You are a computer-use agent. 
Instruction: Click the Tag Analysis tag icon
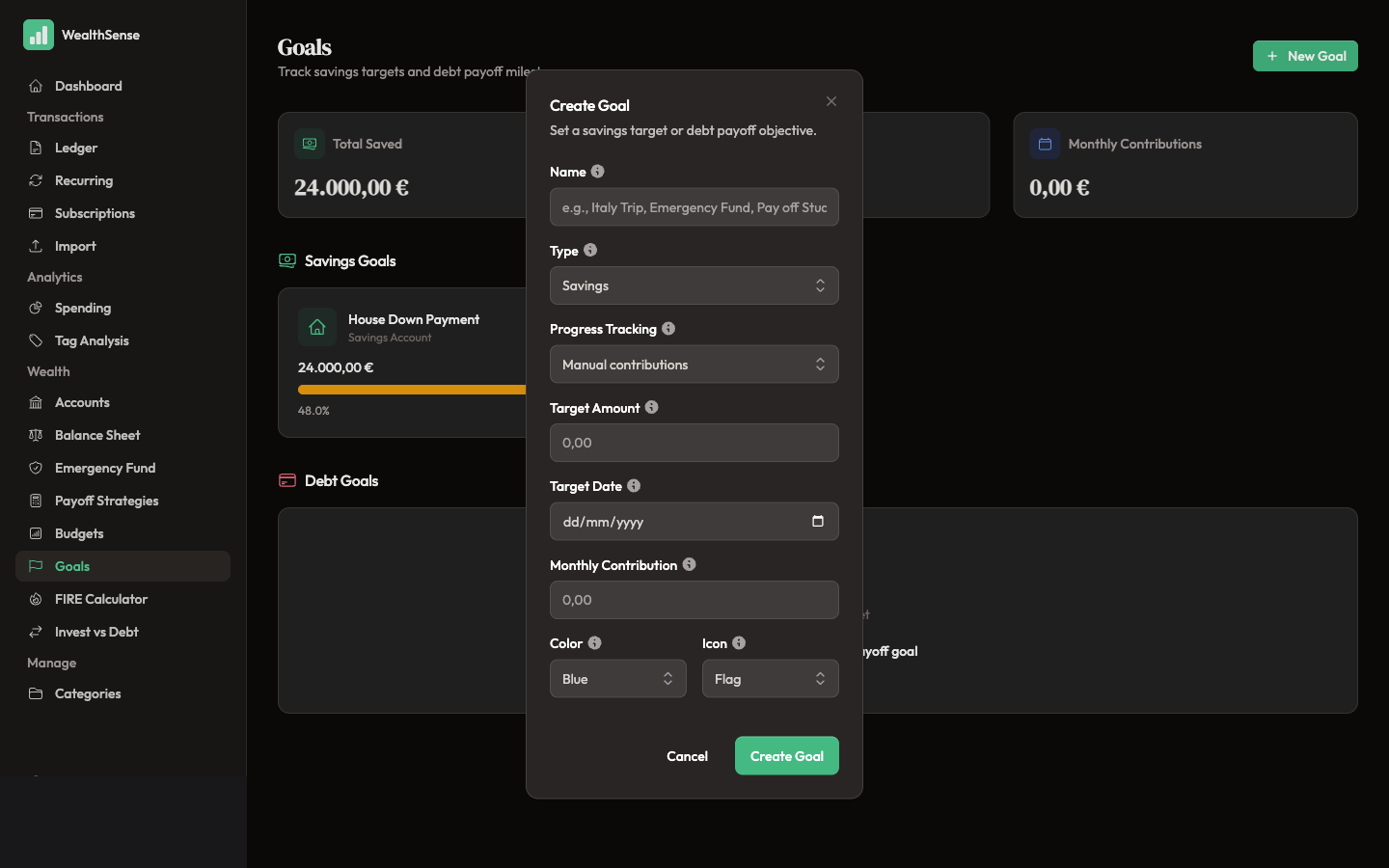pyautogui.click(x=36, y=340)
